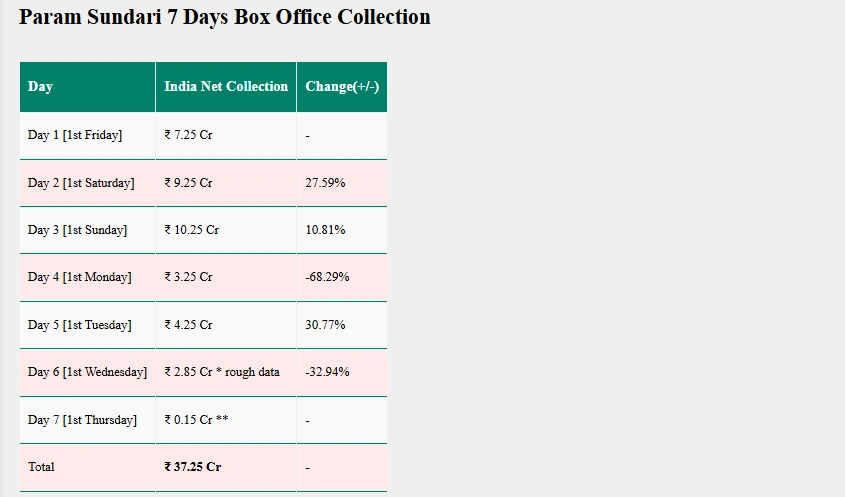Click the Day 4 [1st Monday] cell

coord(87,277)
